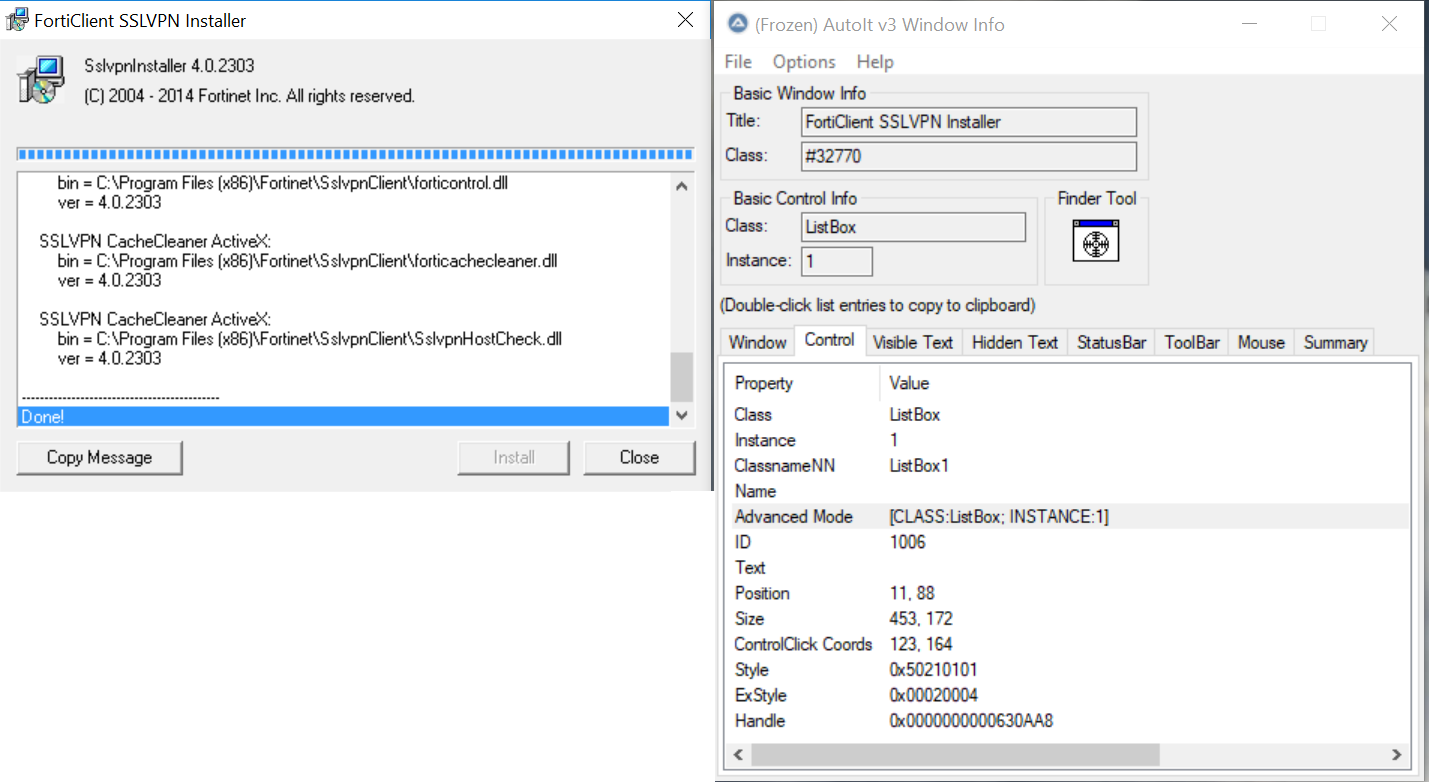Screen dimensions: 1429x782
Task: Open the File menu in AutoIt
Action: 738,62
